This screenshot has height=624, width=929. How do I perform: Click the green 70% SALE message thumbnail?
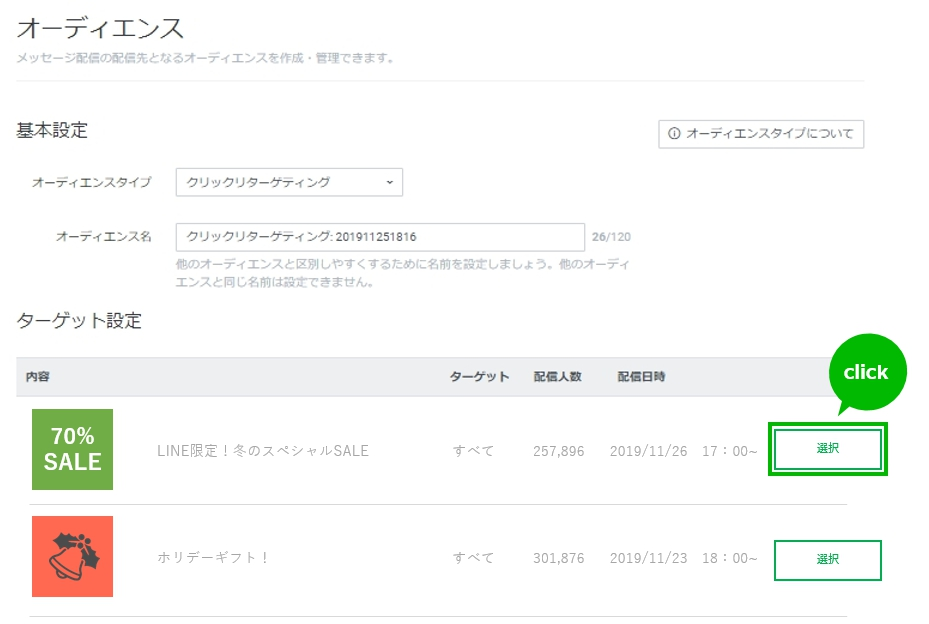click(x=71, y=449)
